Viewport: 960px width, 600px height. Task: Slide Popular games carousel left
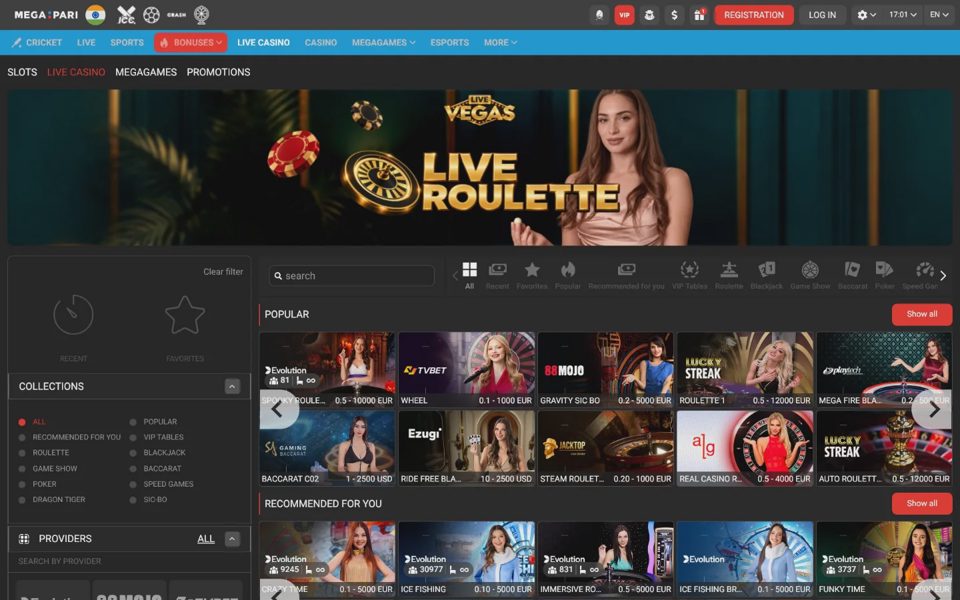279,410
